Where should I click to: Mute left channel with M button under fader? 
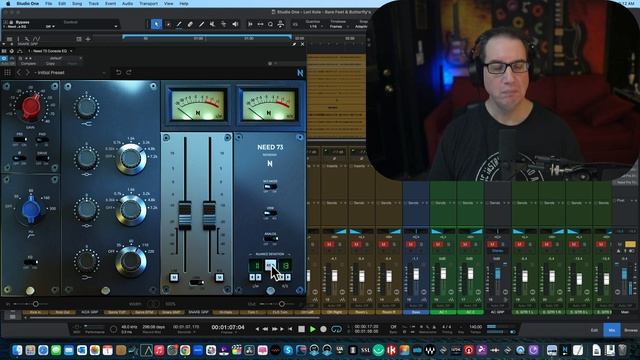(x=174, y=278)
